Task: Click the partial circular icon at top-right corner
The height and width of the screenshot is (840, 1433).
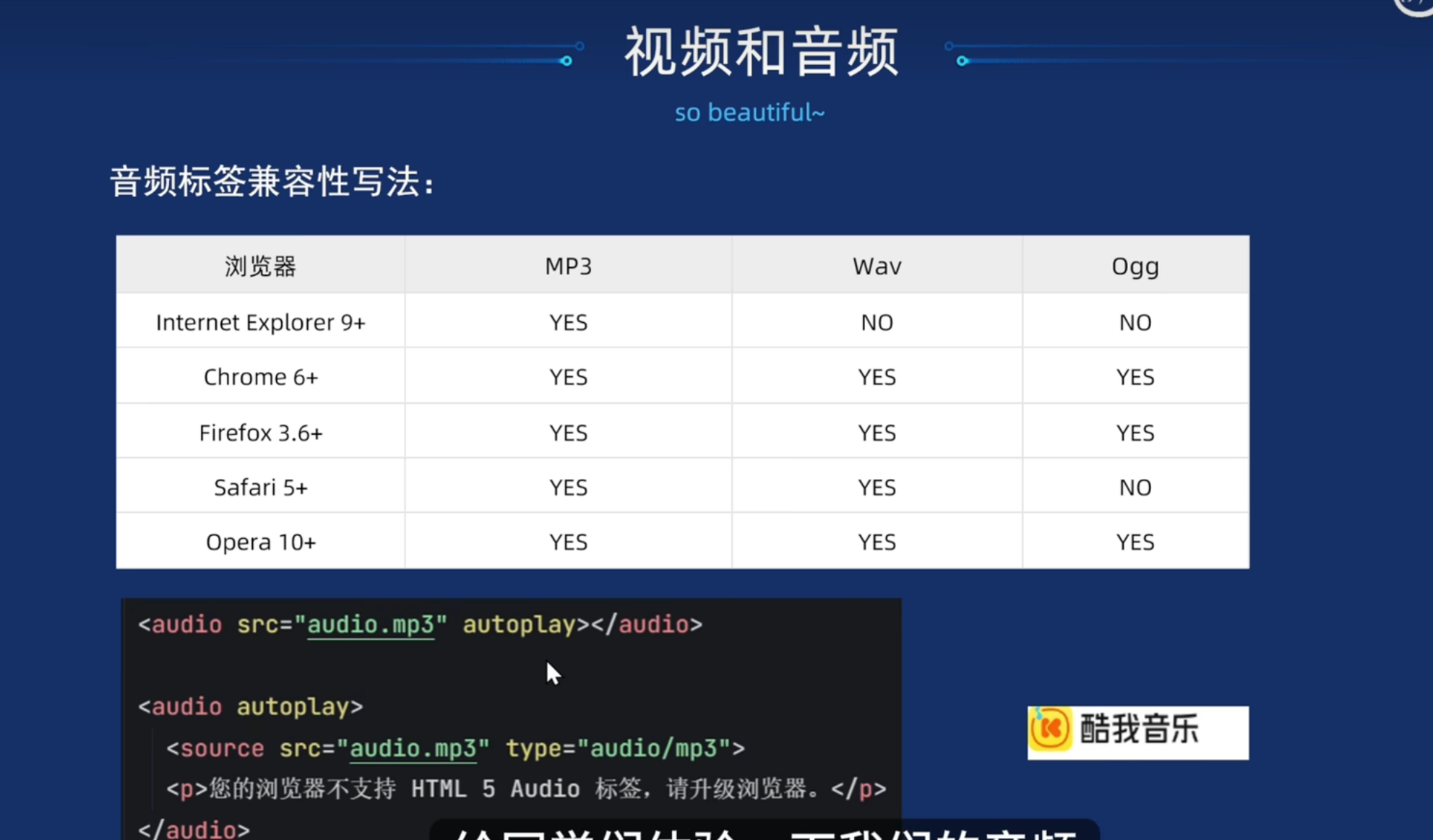Action: click(x=1416, y=6)
